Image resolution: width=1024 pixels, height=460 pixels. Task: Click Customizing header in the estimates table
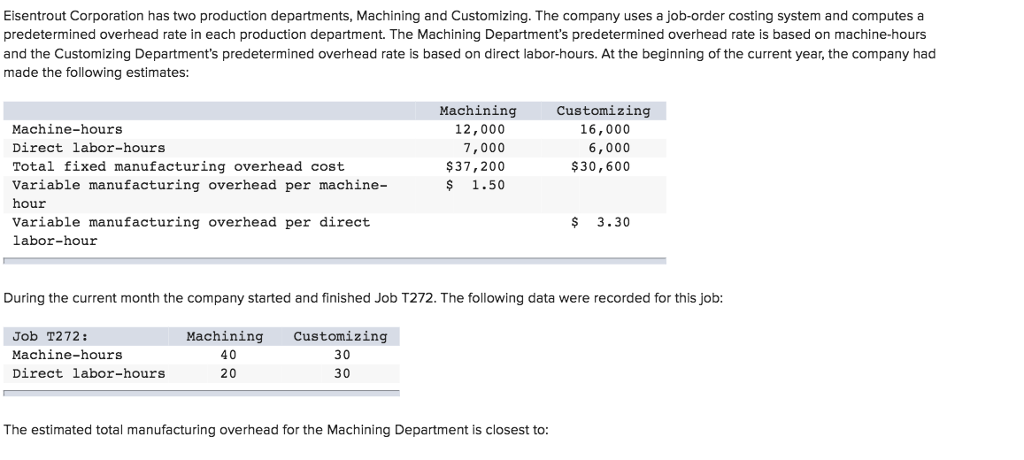pos(603,111)
